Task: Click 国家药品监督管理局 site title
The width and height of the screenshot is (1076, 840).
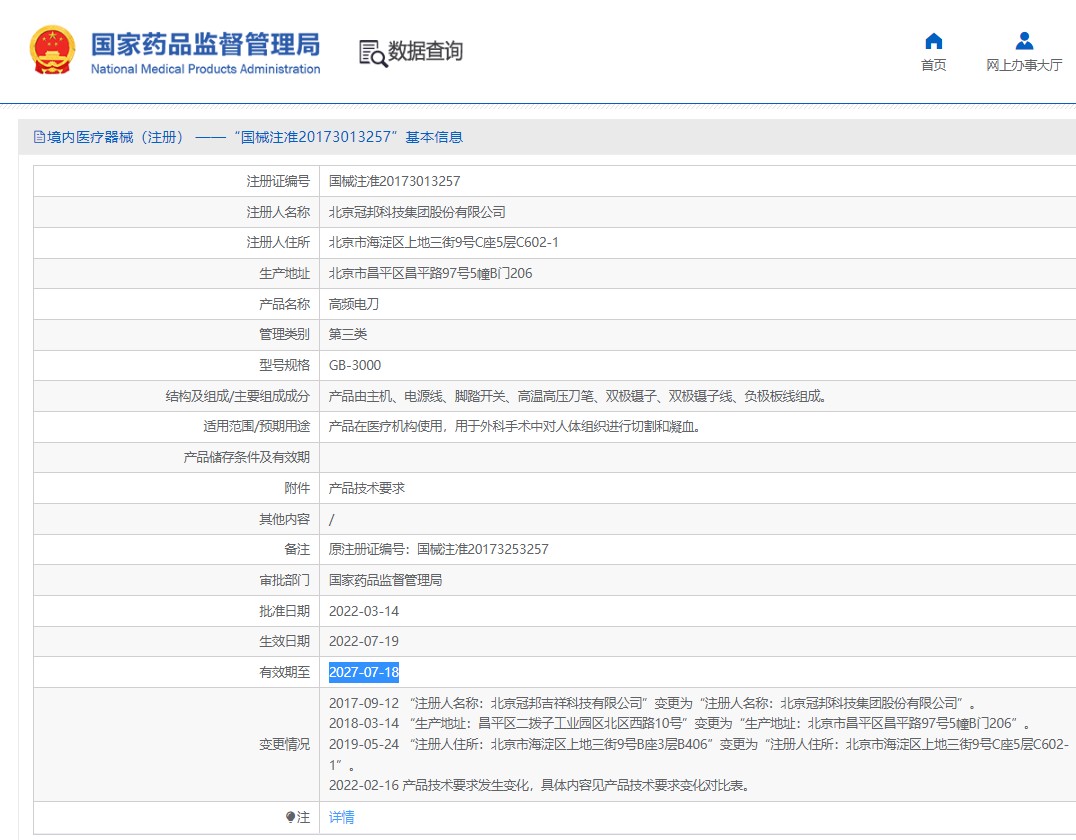Action: (205, 44)
